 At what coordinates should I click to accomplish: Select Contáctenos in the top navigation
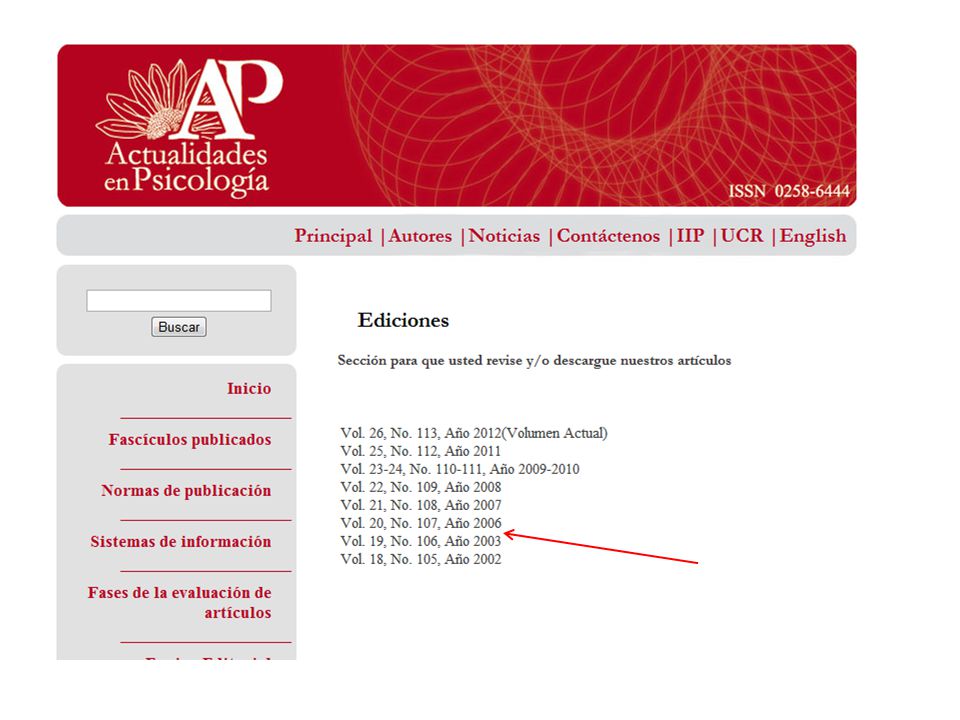tap(609, 236)
